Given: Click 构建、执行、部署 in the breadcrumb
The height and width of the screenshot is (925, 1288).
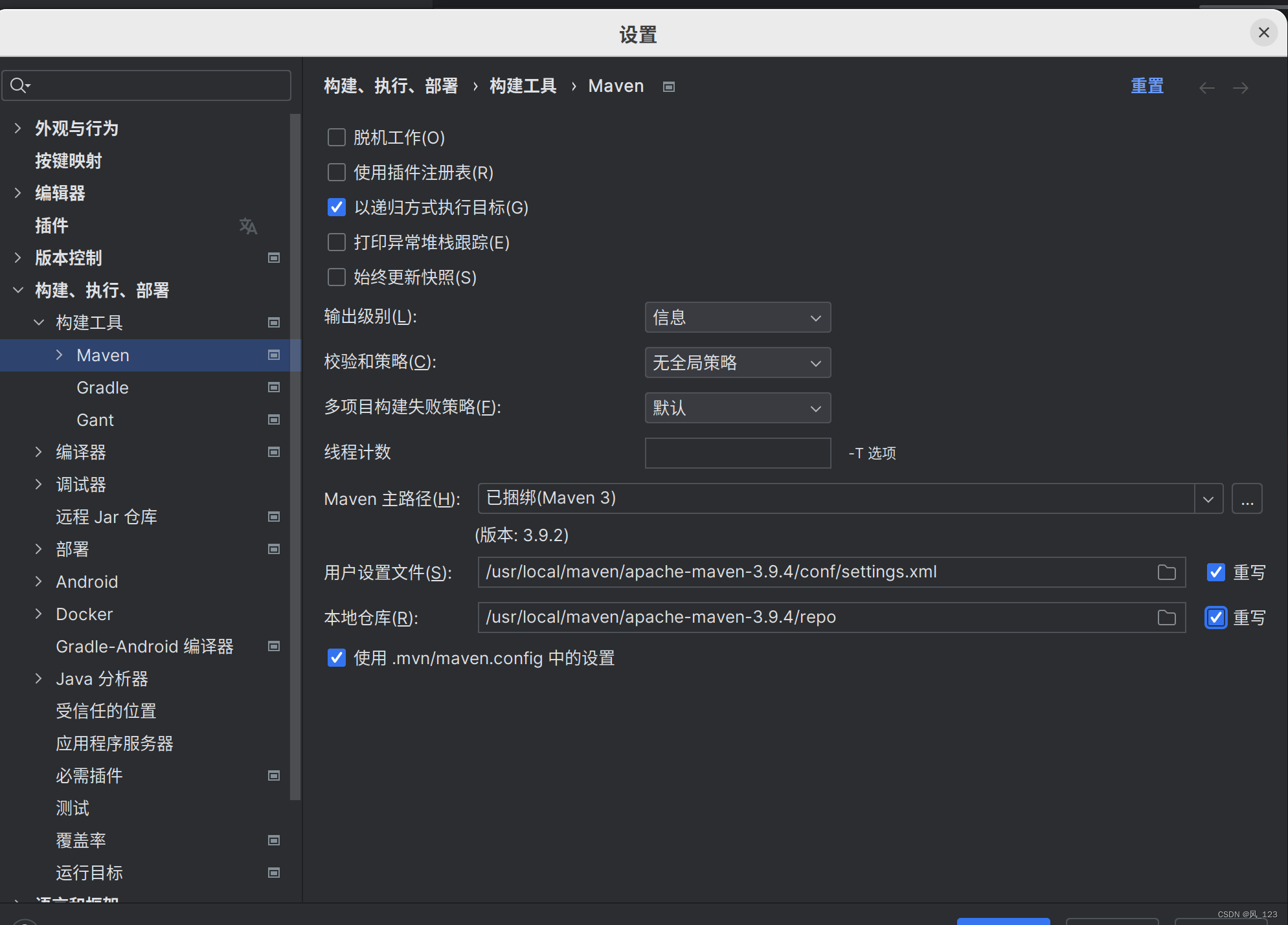Looking at the screenshot, I should click(x=391, y=86).
